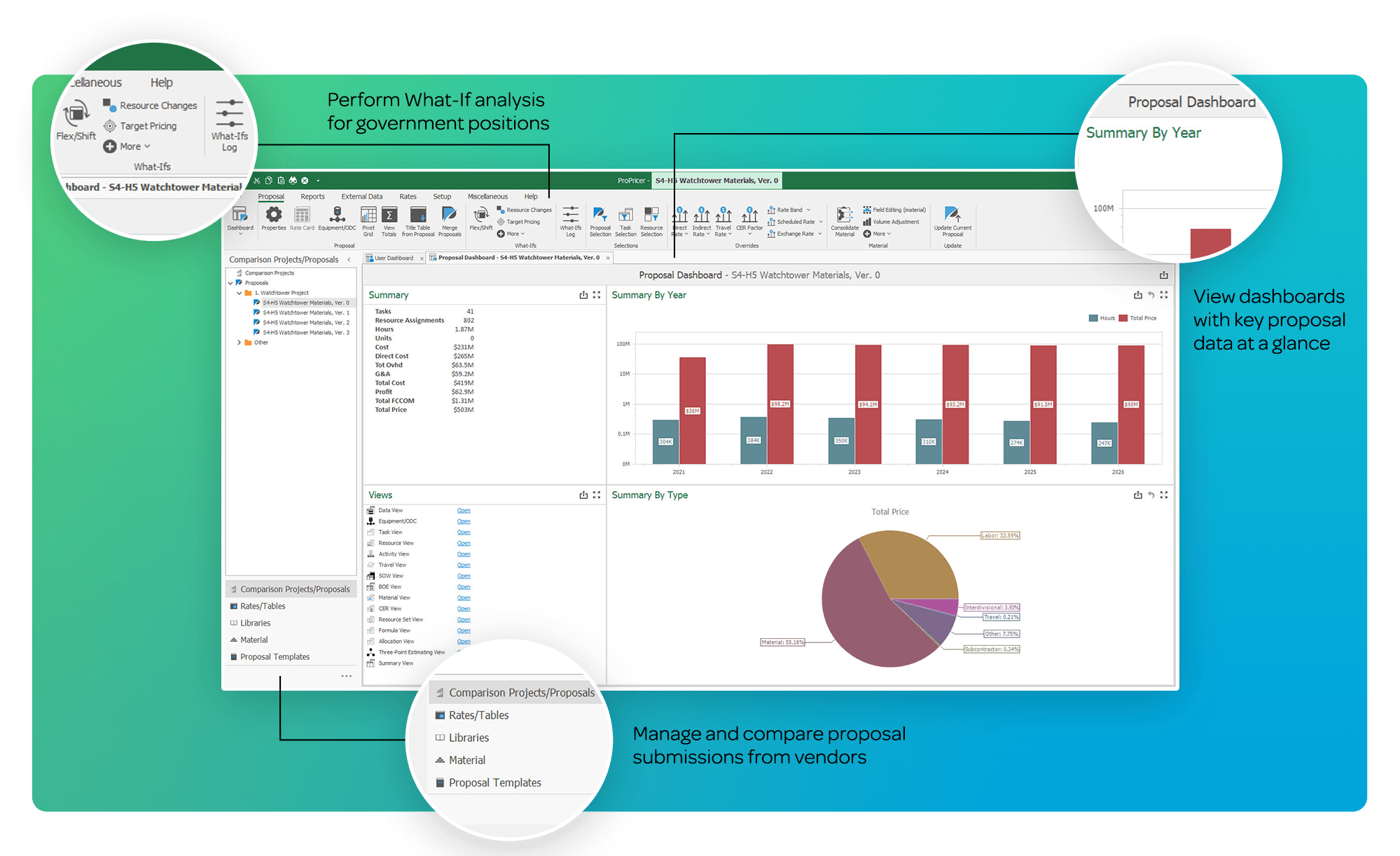Switch to the Reports ribbon tab
Viewport: 1400px width, 856px height.
coord(312,197)
